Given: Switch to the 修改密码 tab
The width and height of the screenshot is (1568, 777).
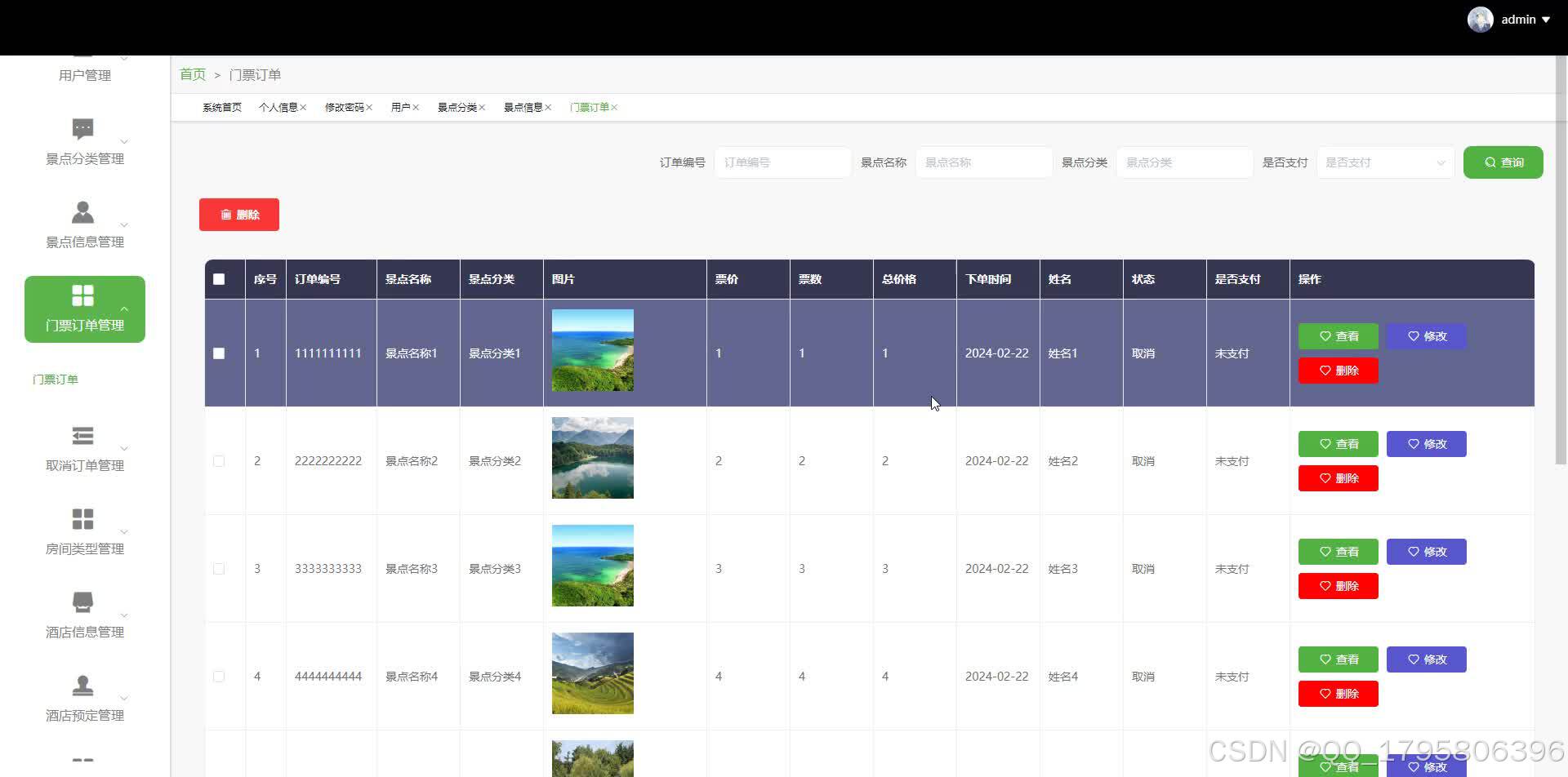Looking at the screenshot, I should 344,108.
